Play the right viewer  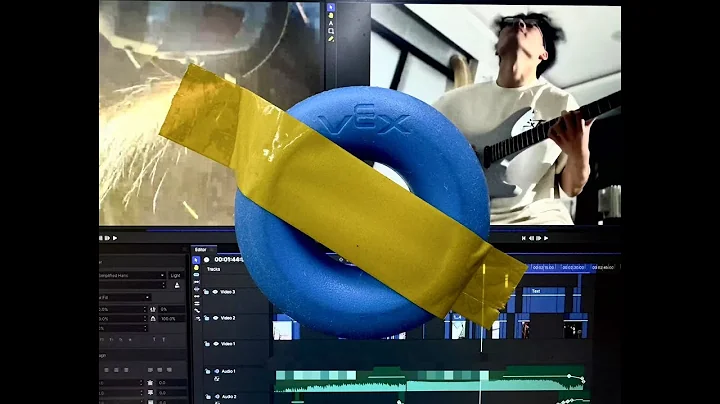point(546,238)
